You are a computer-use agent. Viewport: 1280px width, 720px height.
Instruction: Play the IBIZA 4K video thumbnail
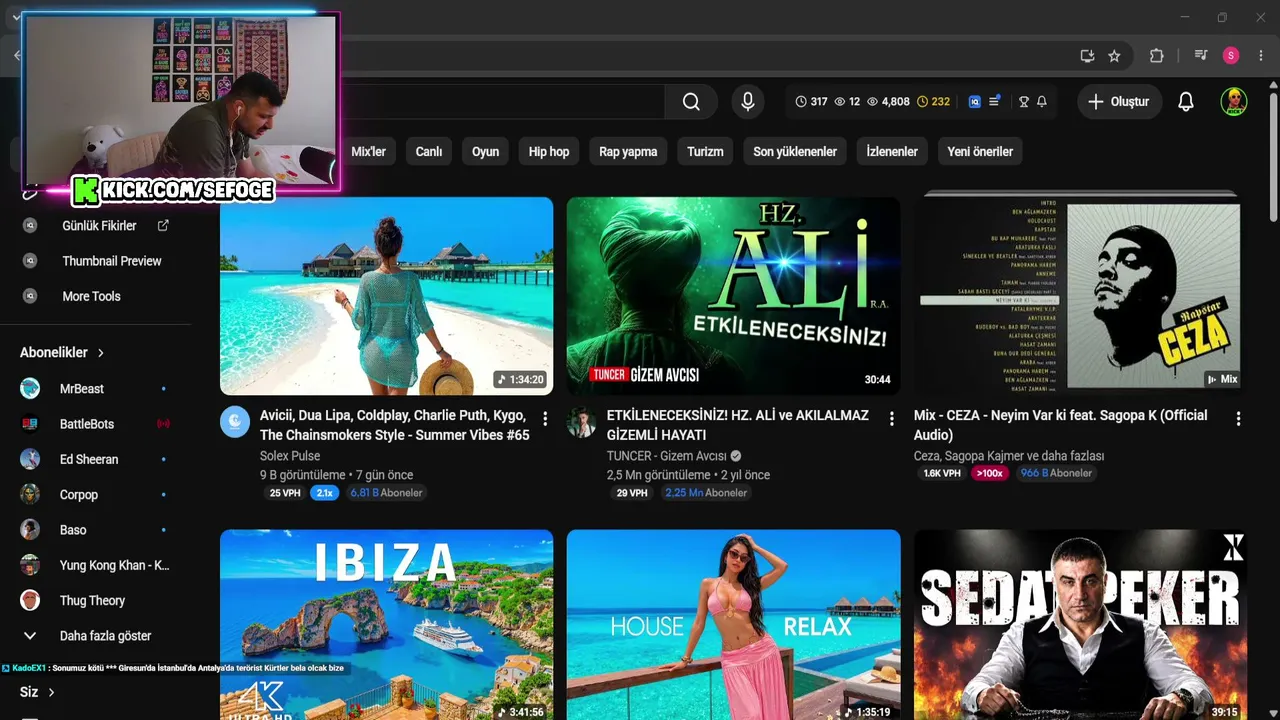pyautogui.click(x=386, y=625)
